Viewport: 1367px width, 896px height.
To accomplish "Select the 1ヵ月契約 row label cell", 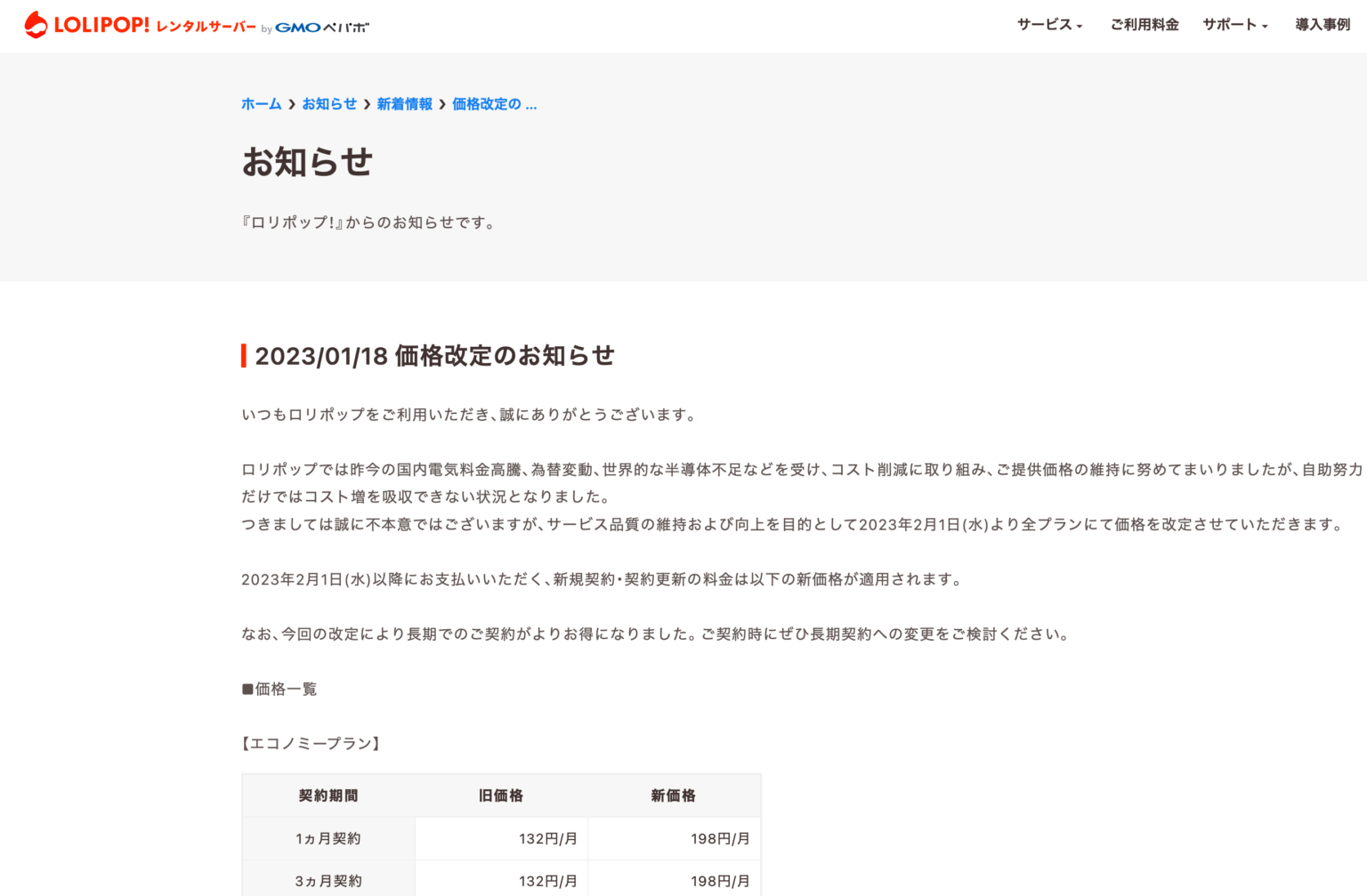I will pos(328,838).
